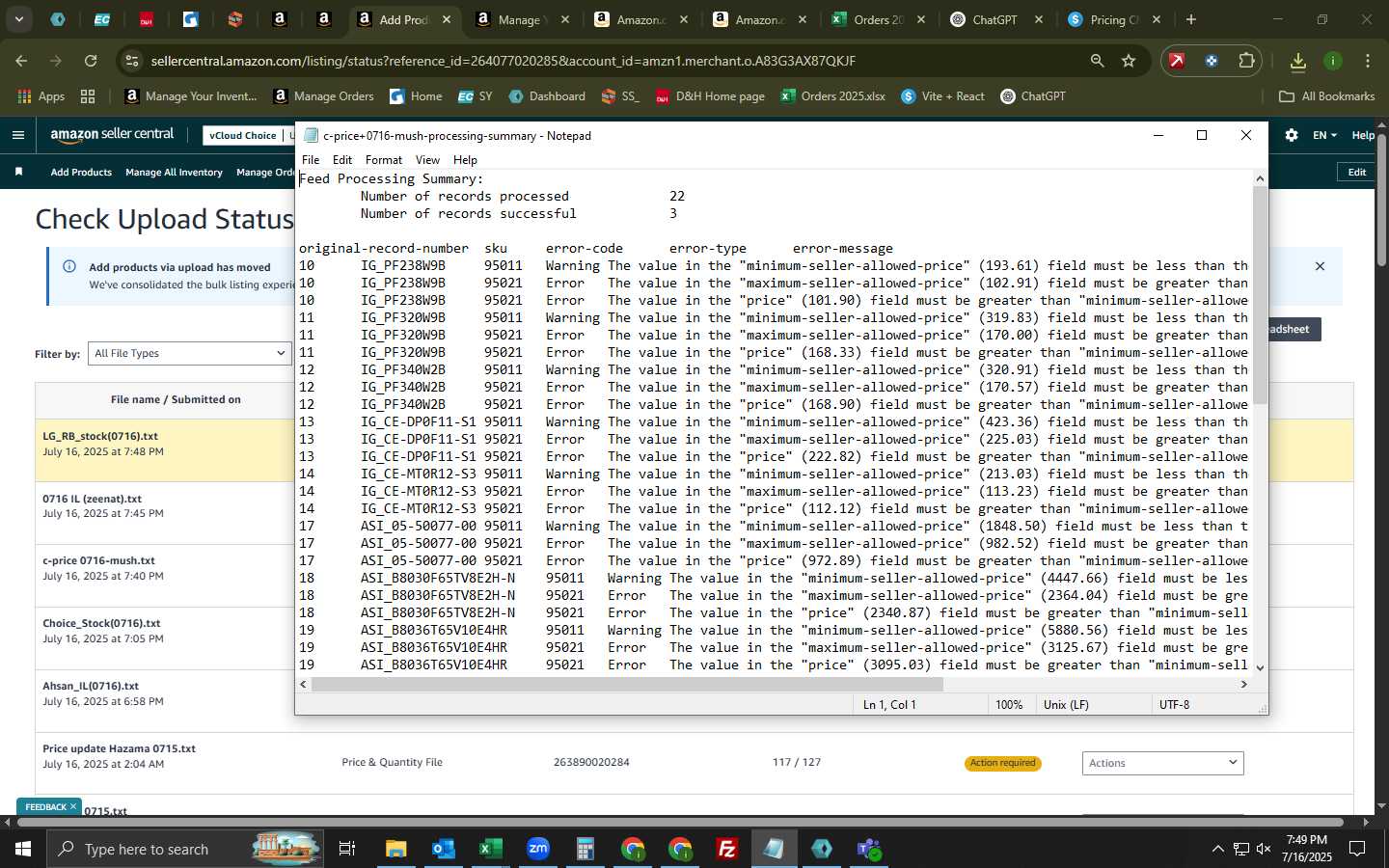Open Task View on taskbar
Screen dimensions: 1389x868
[x=347, y=849]
